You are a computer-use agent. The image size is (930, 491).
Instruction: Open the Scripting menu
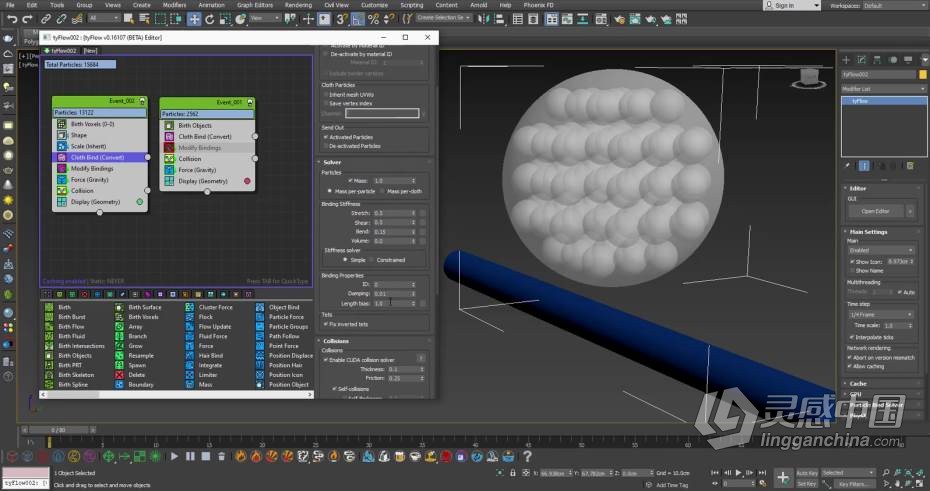click(x=412, y=5)
